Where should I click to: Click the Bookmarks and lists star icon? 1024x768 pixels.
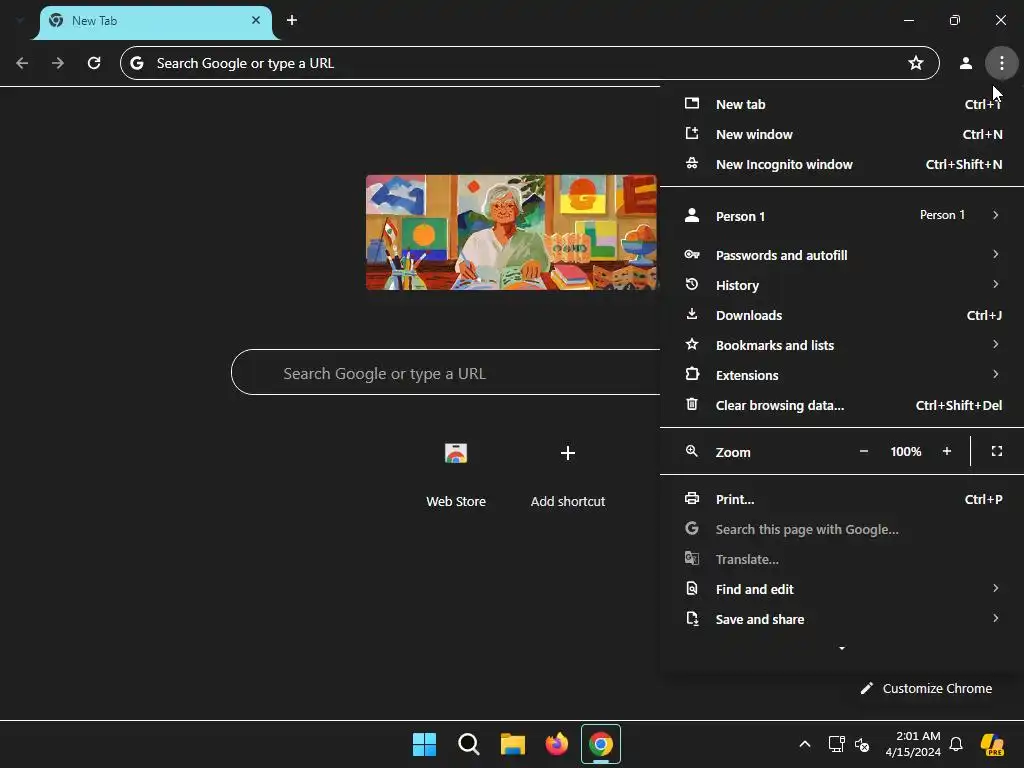coord(692,344)
